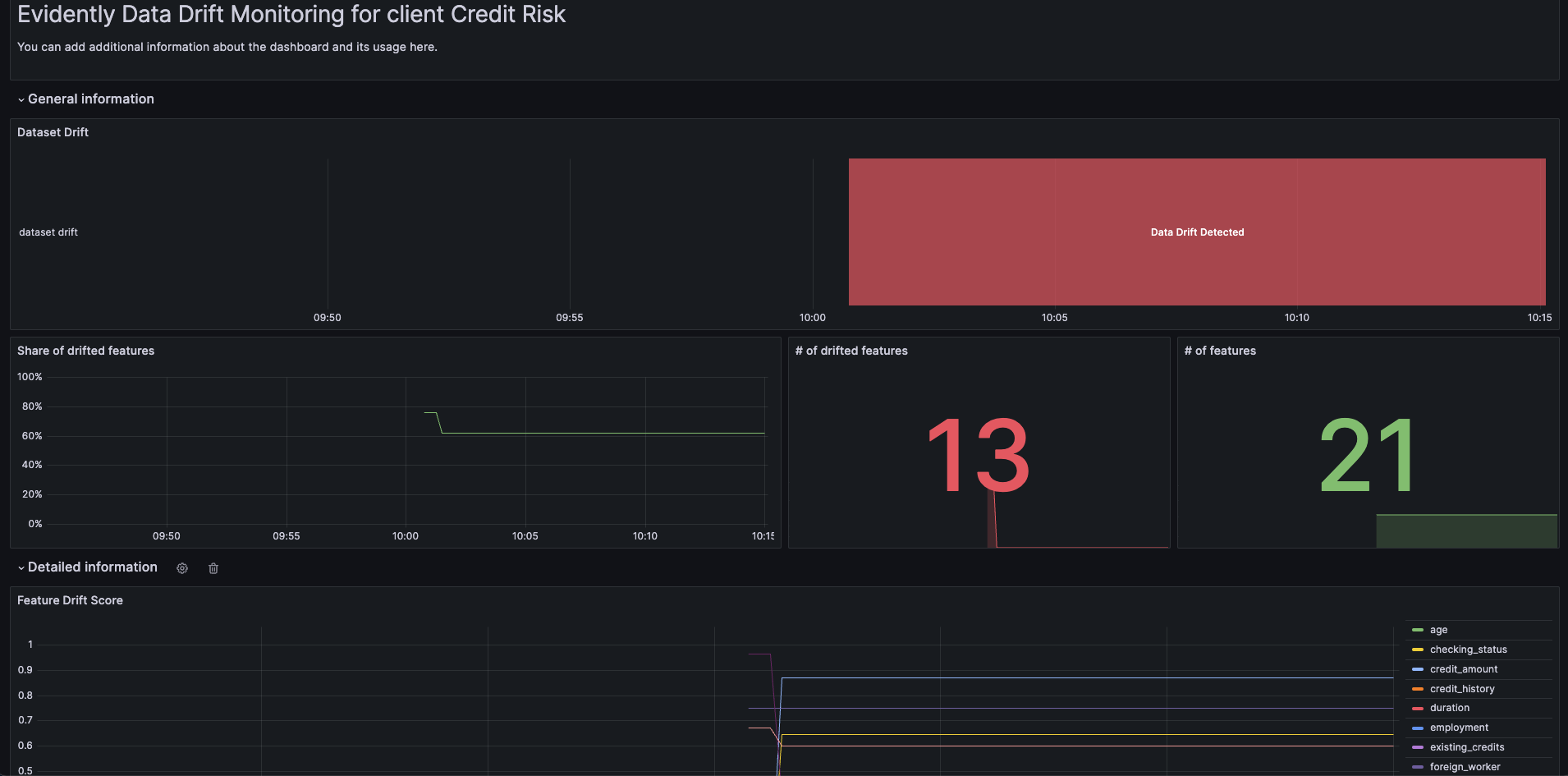Open the # of features panel title
The width and height of the screenshot is (1568, 776).
click(x=1220, y=351)
